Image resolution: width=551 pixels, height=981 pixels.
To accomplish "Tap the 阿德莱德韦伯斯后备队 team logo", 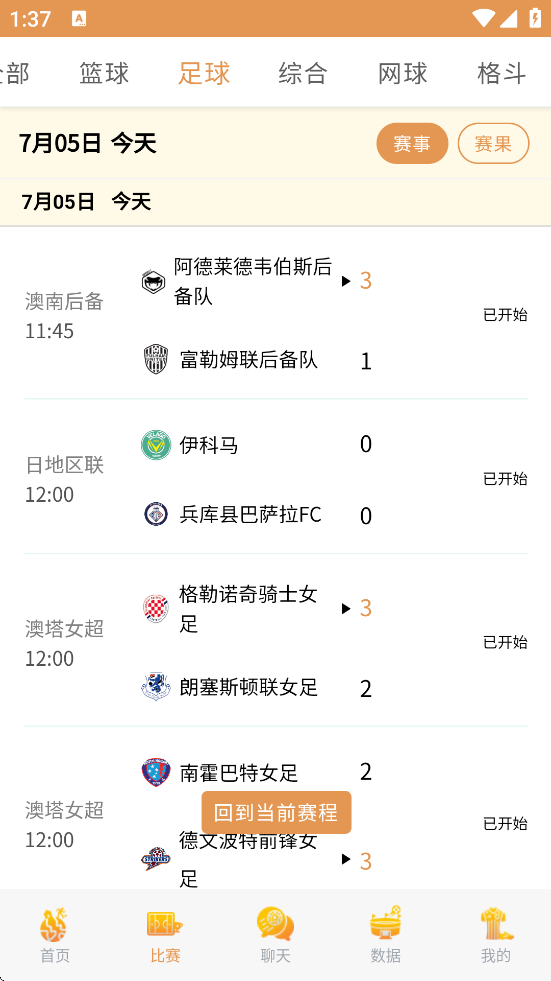I will [x=153, y=282].
